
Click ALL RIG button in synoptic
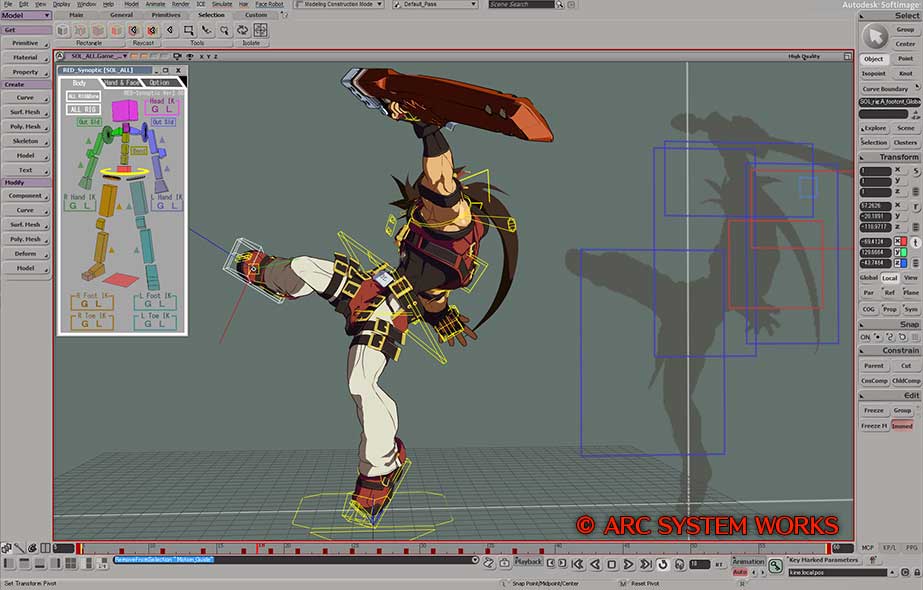(x=83, y=109)
